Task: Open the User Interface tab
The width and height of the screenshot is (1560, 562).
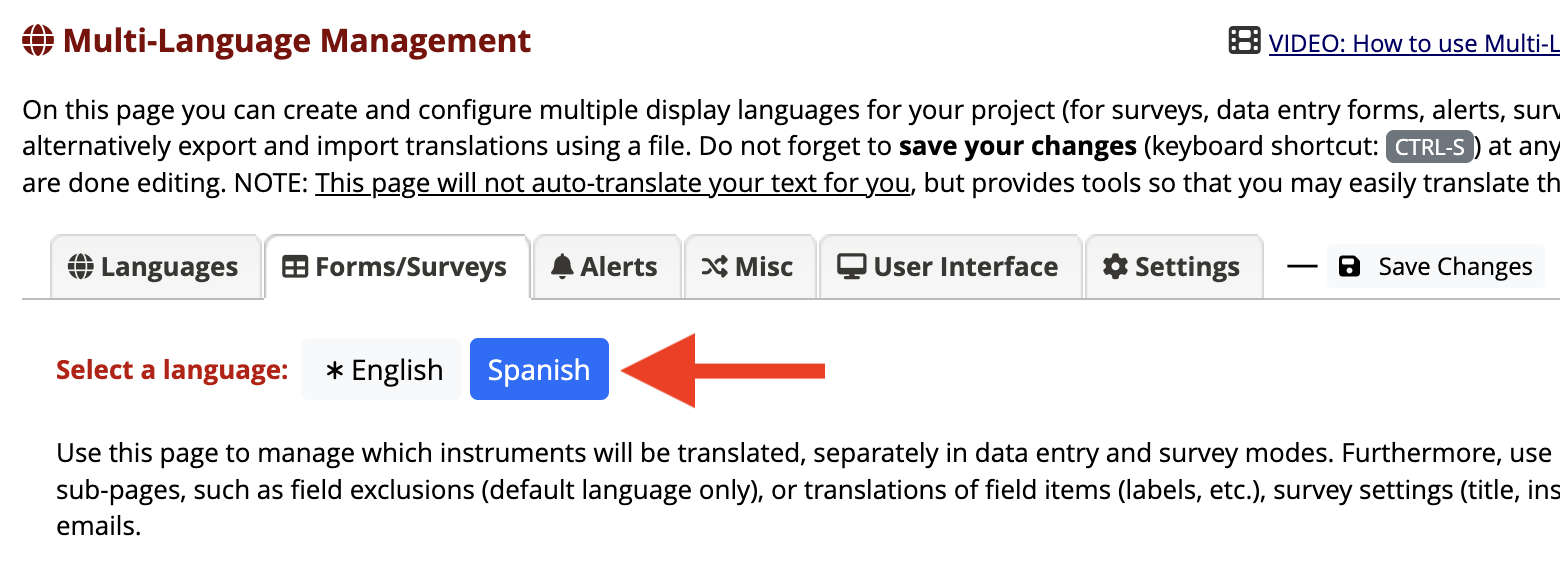Action: (x=950, y=267)
